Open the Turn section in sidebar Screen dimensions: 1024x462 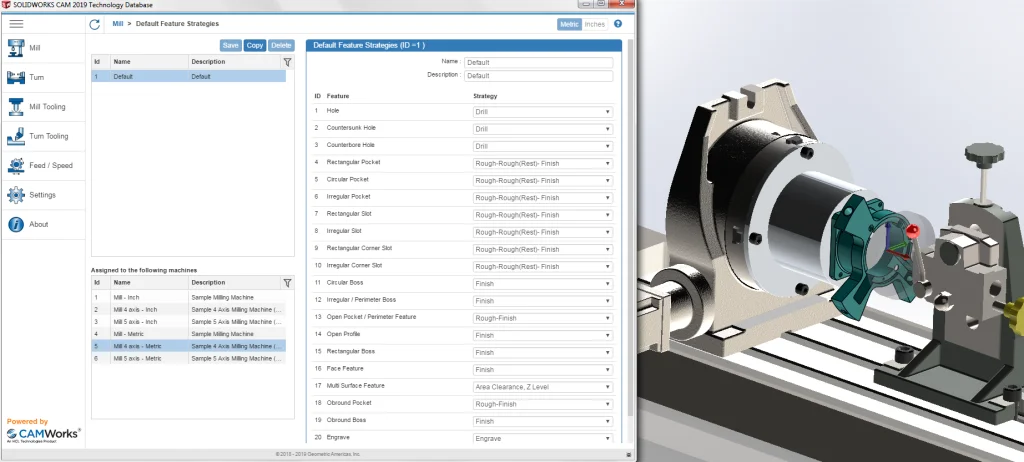click(x=16, y=77)
